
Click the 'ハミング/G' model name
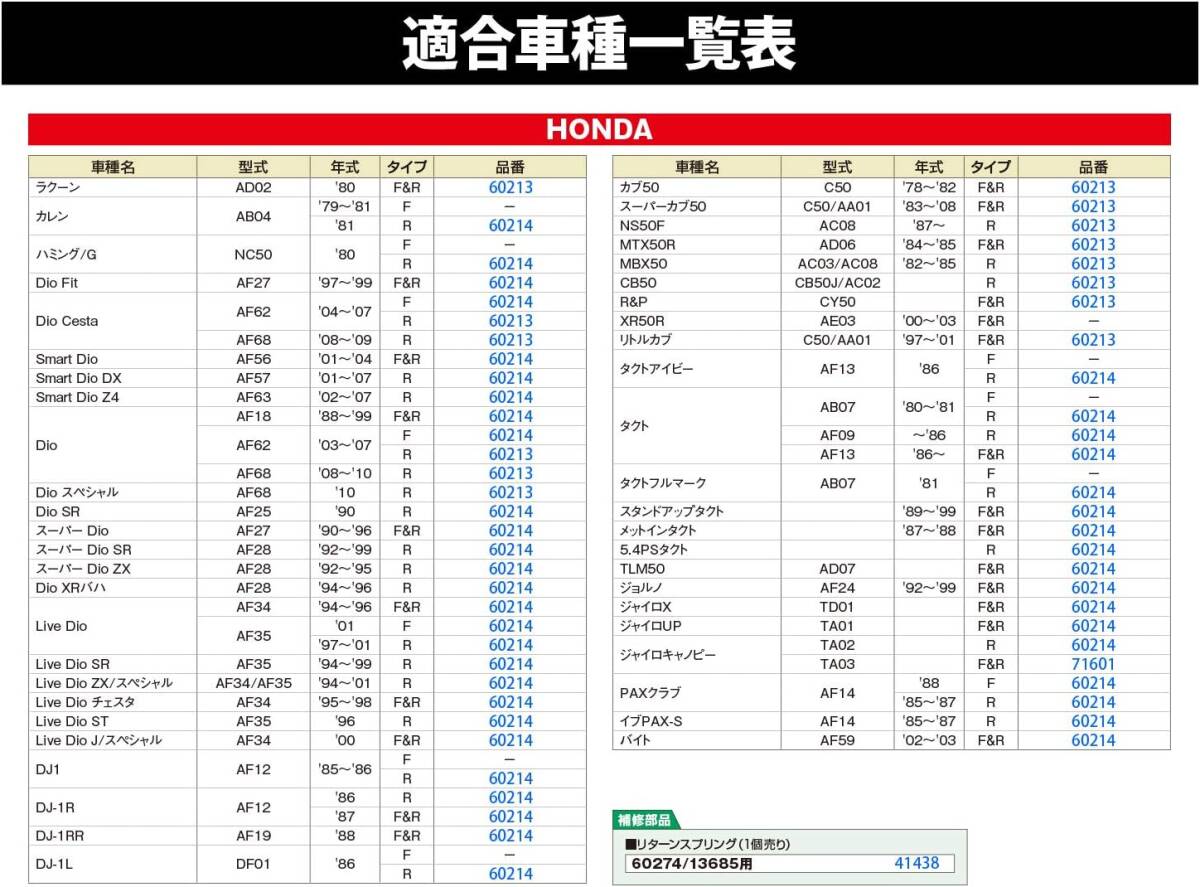pyautogui.click(x=65, y=254)
